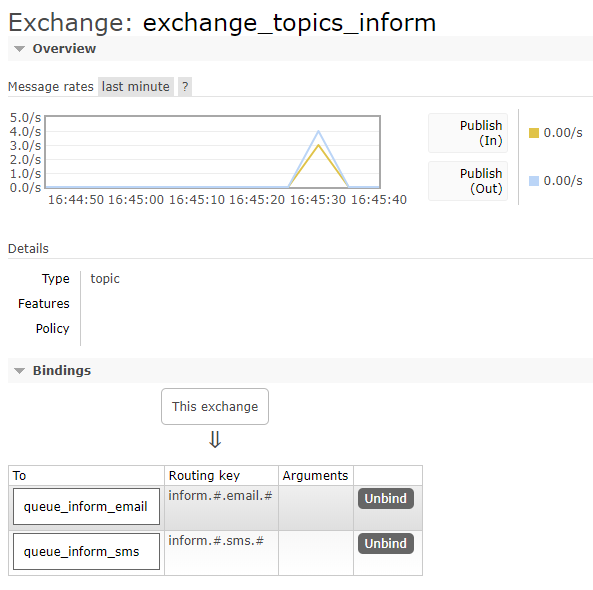
Task: Click the Overview section heading
Action: (x=64, y=49)
